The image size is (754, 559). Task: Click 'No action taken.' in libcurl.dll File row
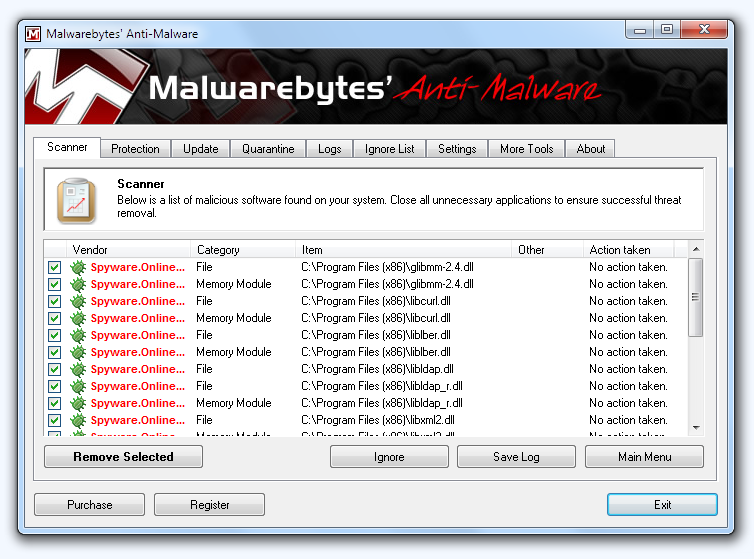[x=628, y=301]
